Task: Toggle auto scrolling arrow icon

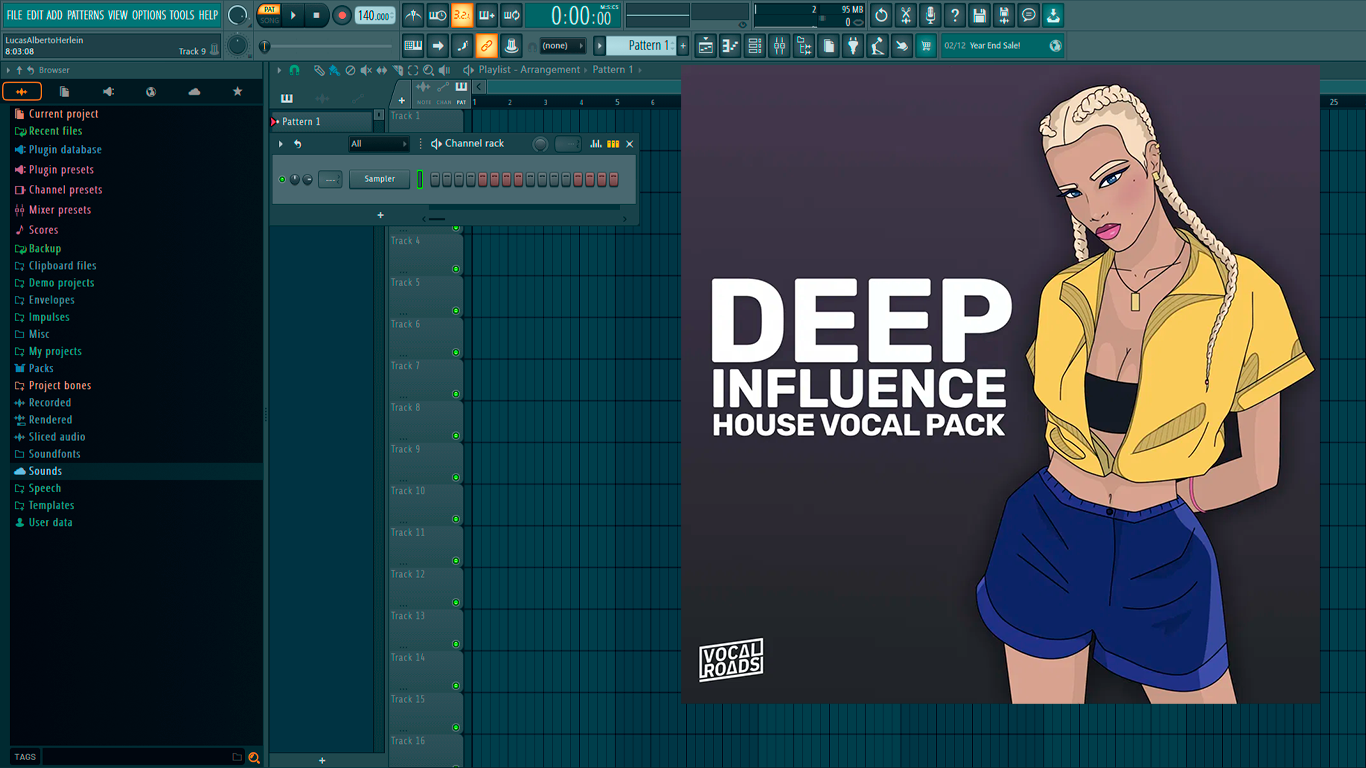Action: pos(438,45)
